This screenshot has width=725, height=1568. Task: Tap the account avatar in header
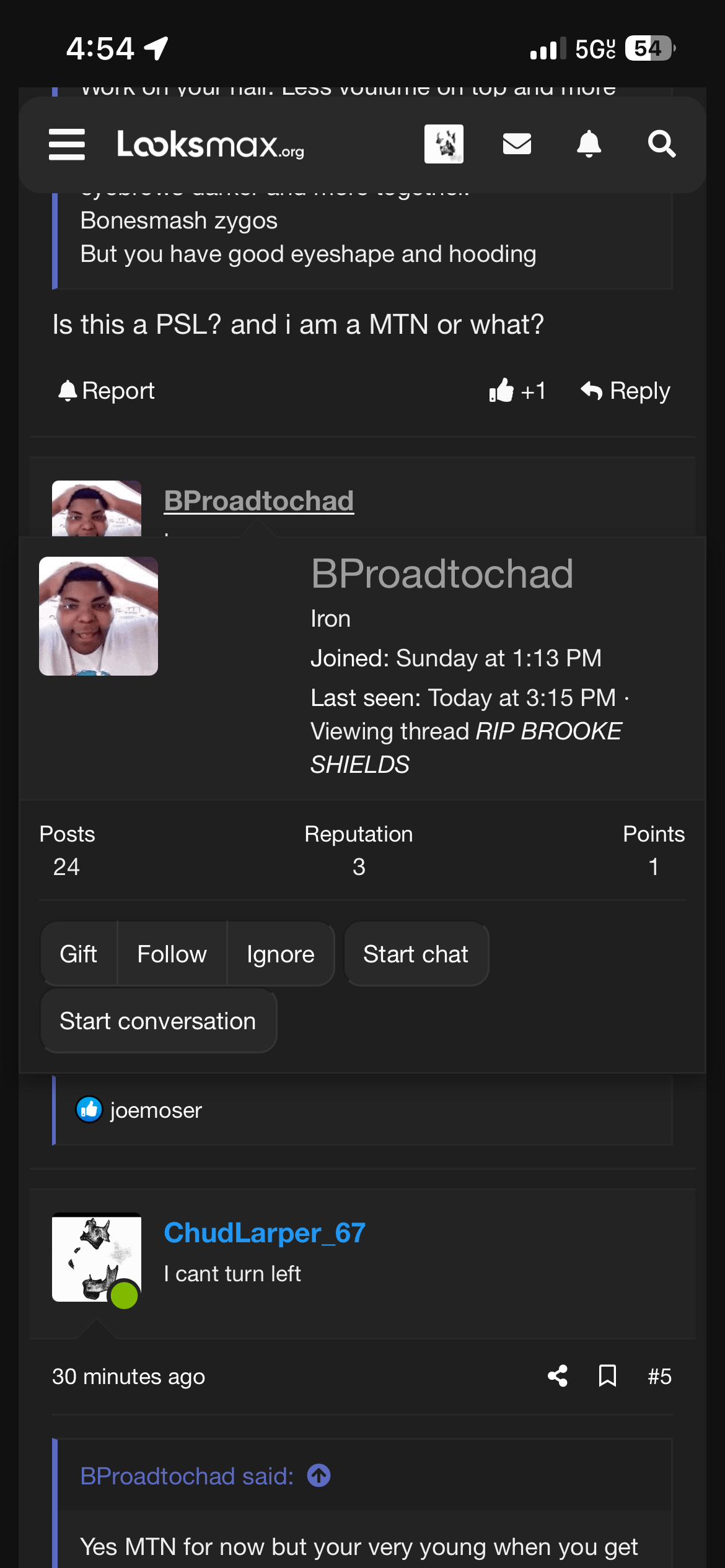(x=444, y=144)
